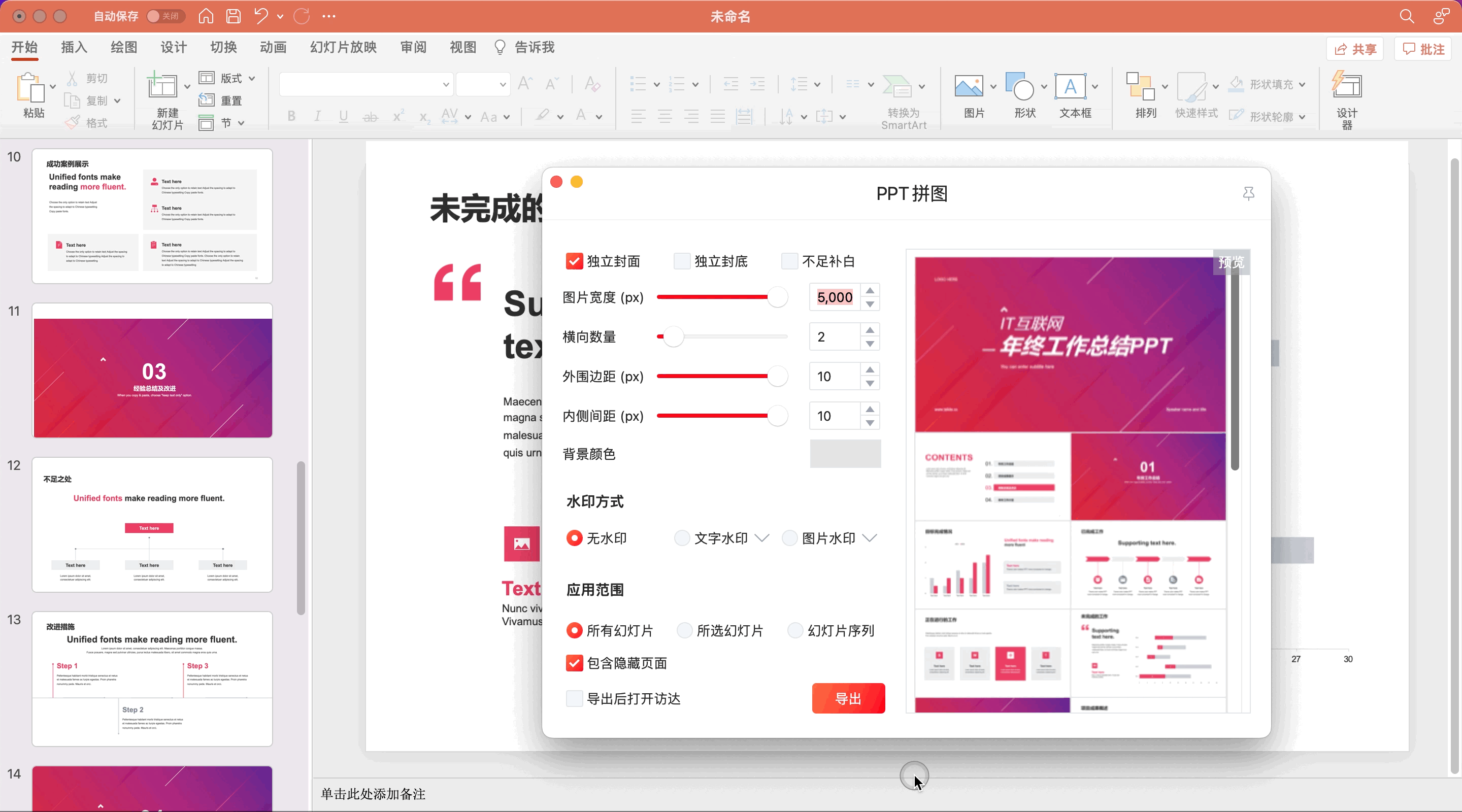Open the 幻灯片放映 tab
This screenshot has width=1462, height=812.
[343, 47]
